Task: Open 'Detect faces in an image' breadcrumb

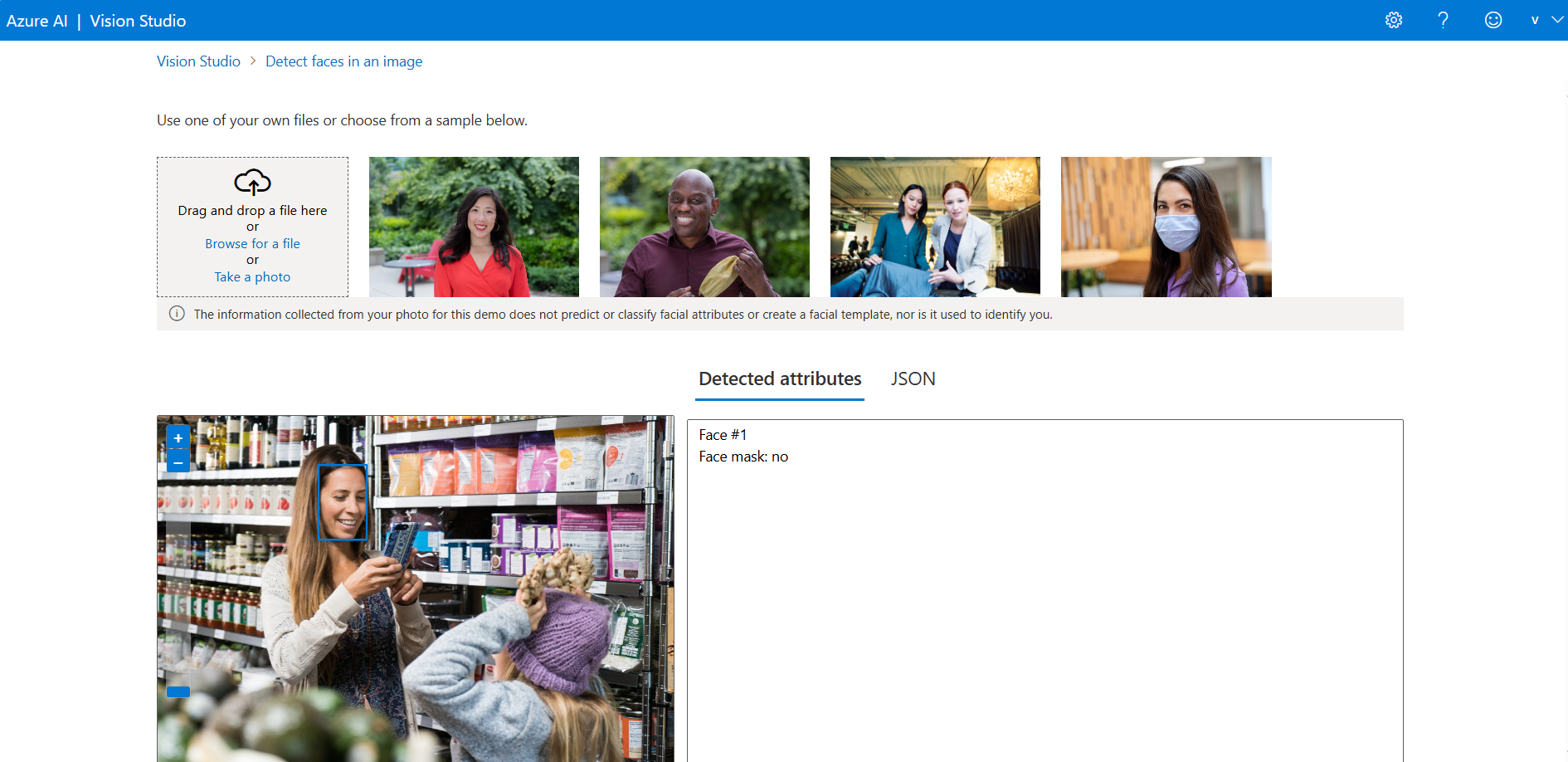Action: pyautogui.click(x=343, y=61)
